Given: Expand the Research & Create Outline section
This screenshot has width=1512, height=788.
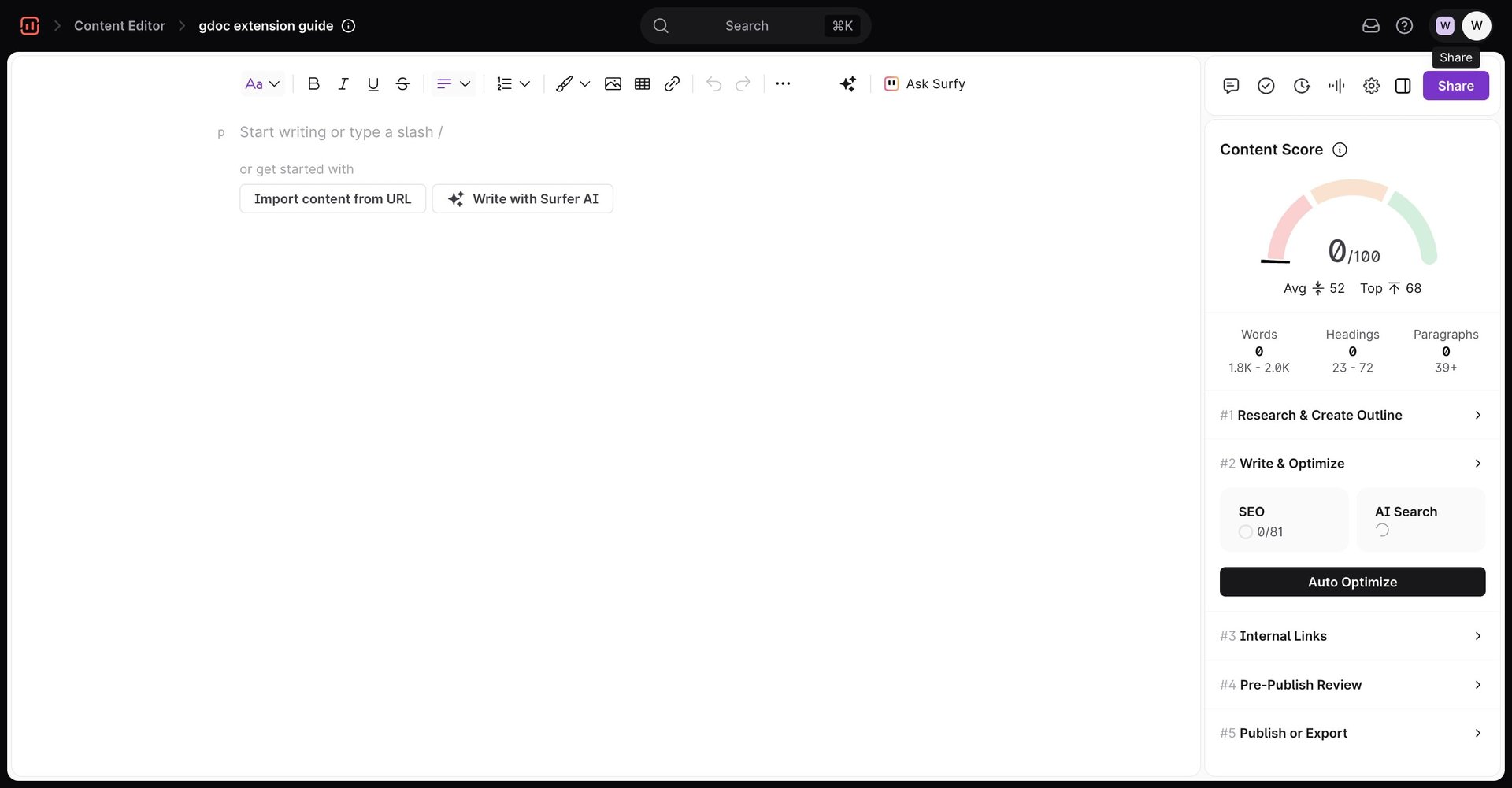Looking at the screenshot, I should (1351, 416).
